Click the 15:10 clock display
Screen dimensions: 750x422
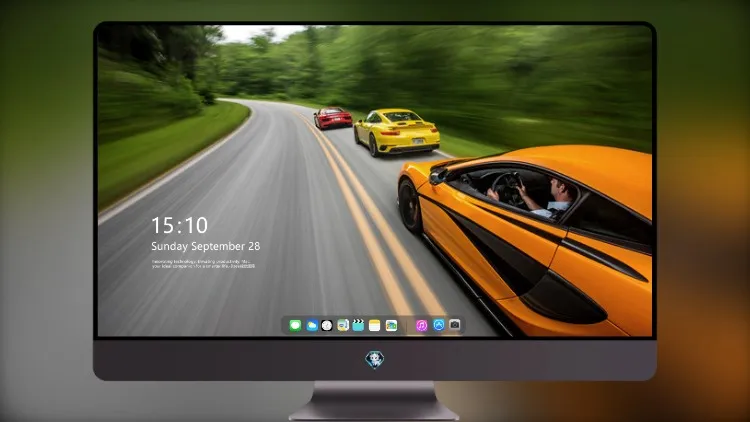click(179, 225)
